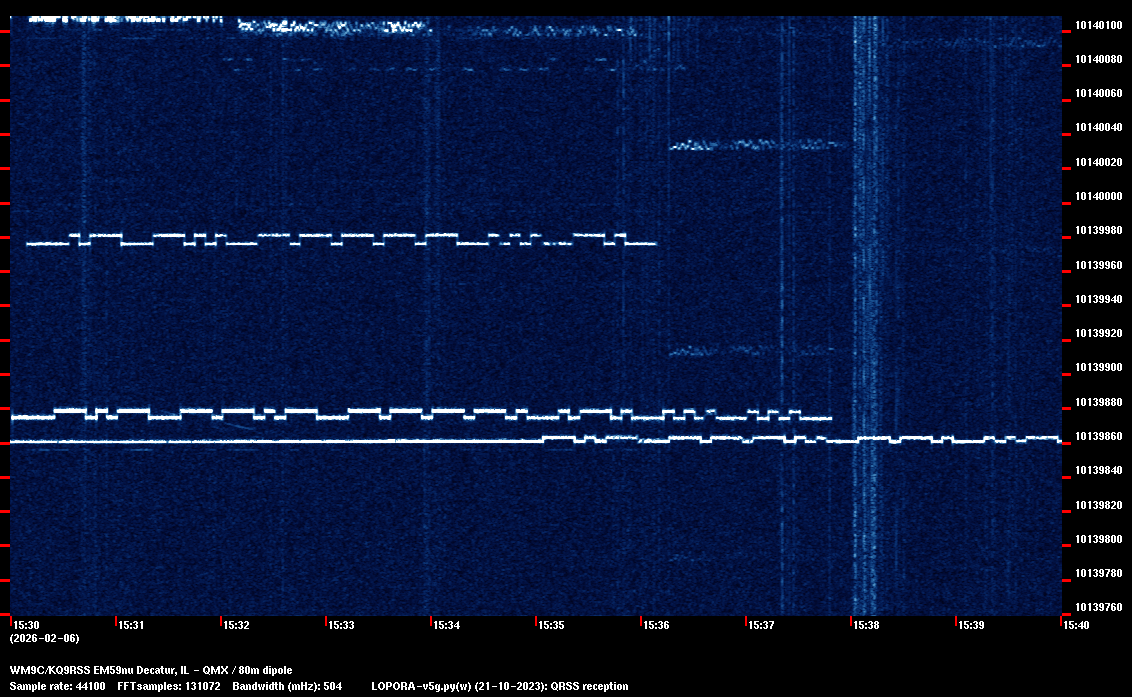Click the 15:38 time axis label
Image resolution: width=1132 pixels, height=697 pixels.
[x=866, y=625]
